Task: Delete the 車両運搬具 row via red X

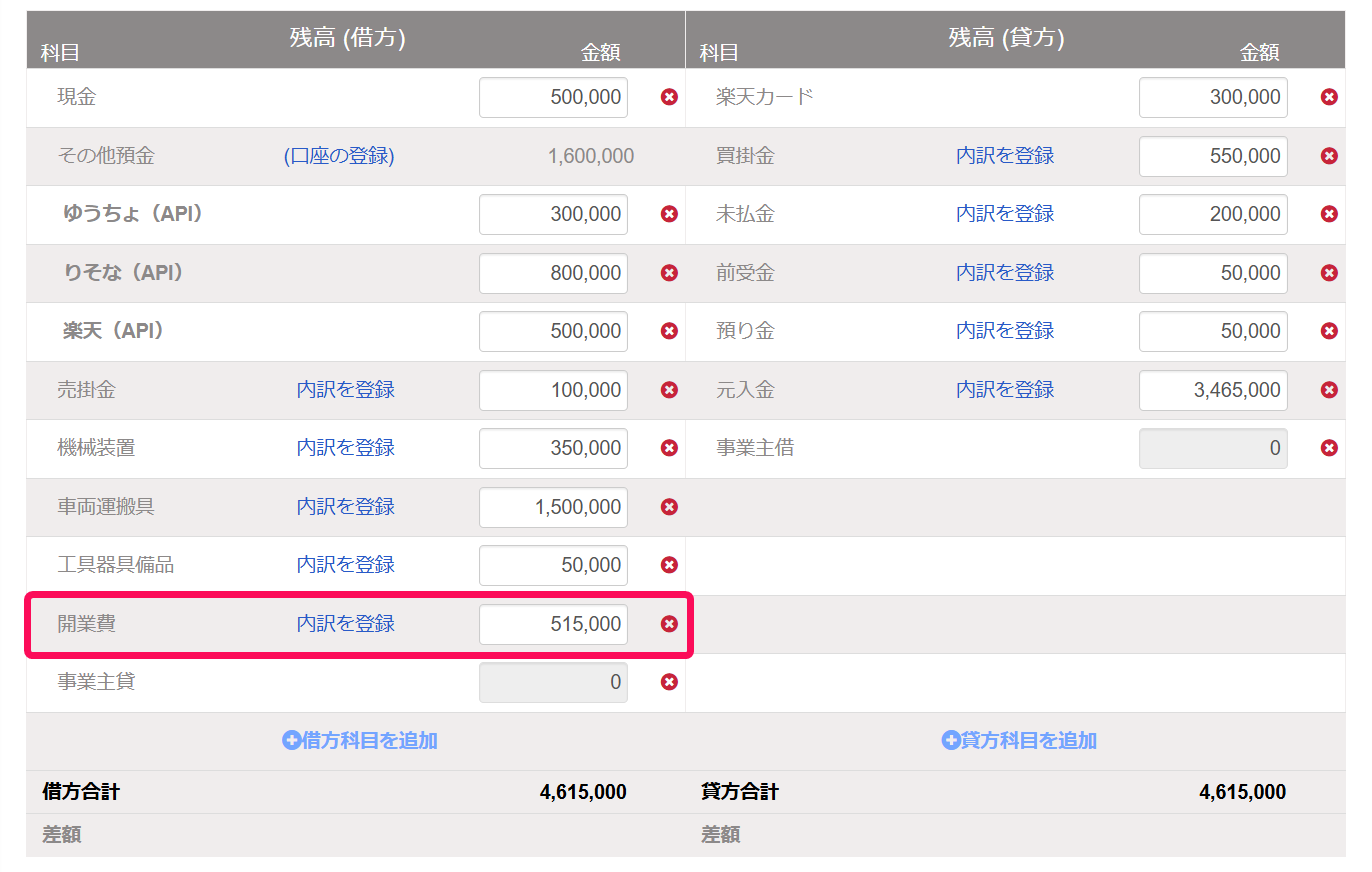Action: 669,507
